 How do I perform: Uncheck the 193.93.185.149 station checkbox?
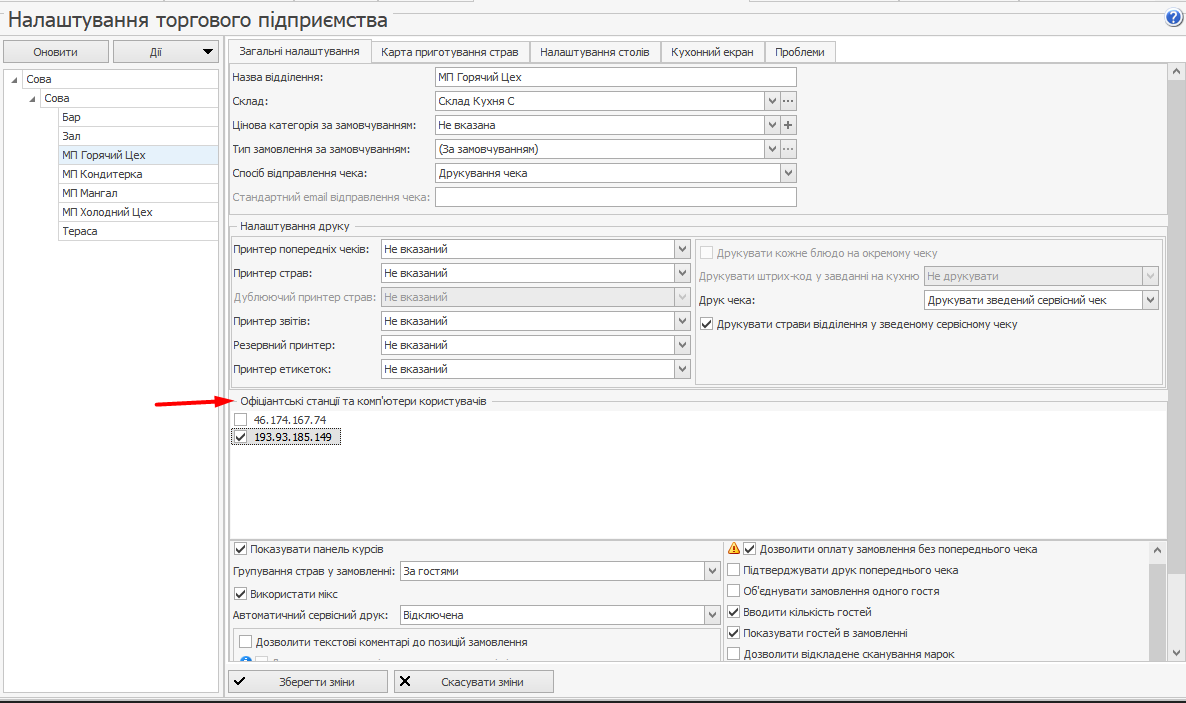[240, 438]
